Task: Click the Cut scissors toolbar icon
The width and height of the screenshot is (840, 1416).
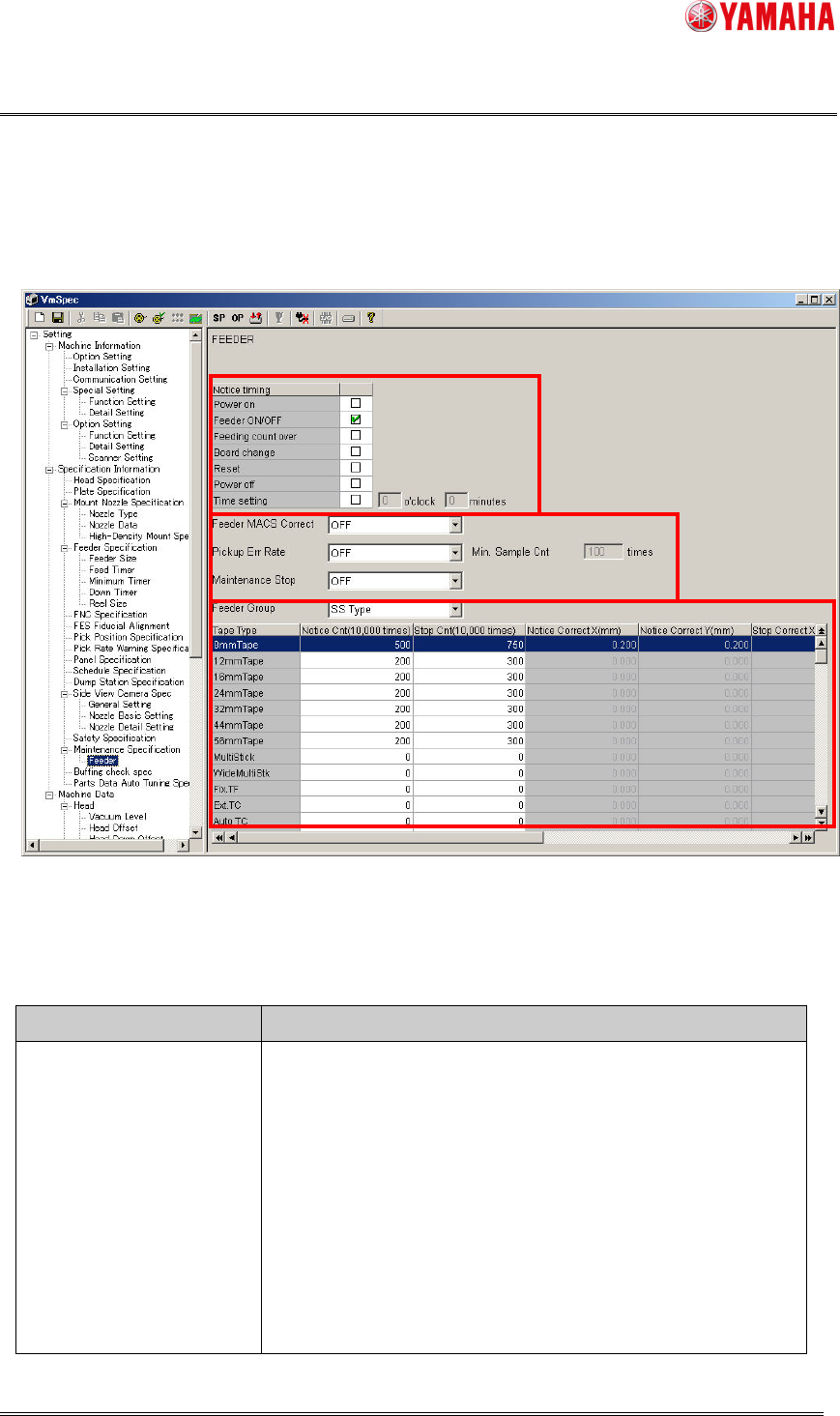Action: [82, 317]
